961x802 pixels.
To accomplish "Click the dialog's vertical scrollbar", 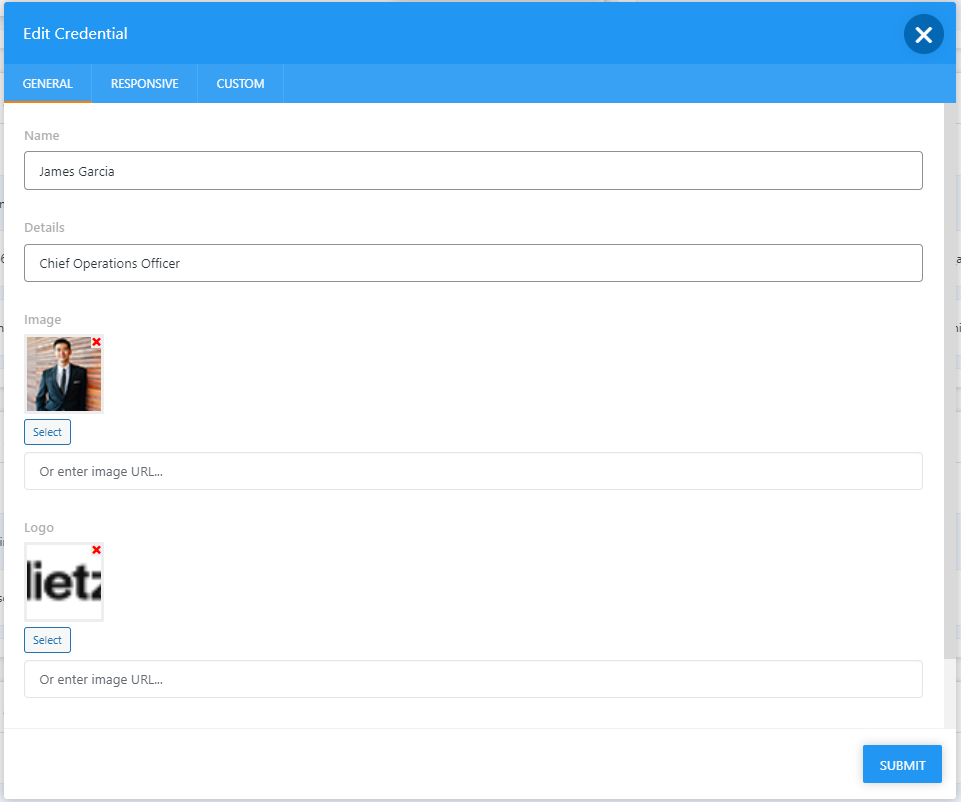I will click(950, 380).
